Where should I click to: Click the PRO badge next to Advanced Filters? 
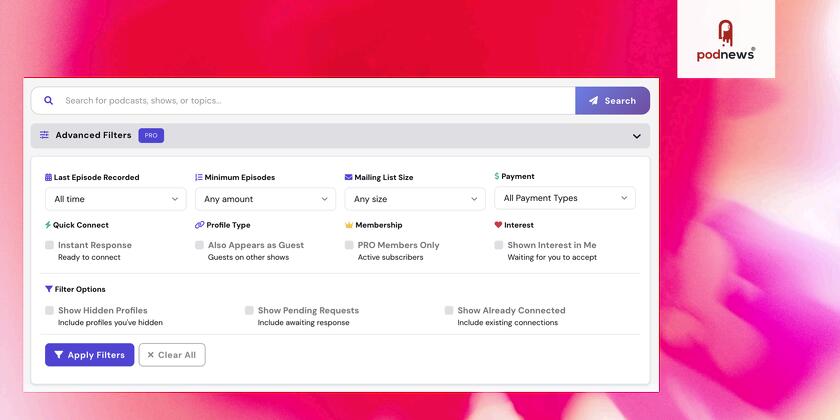(151, 136)
